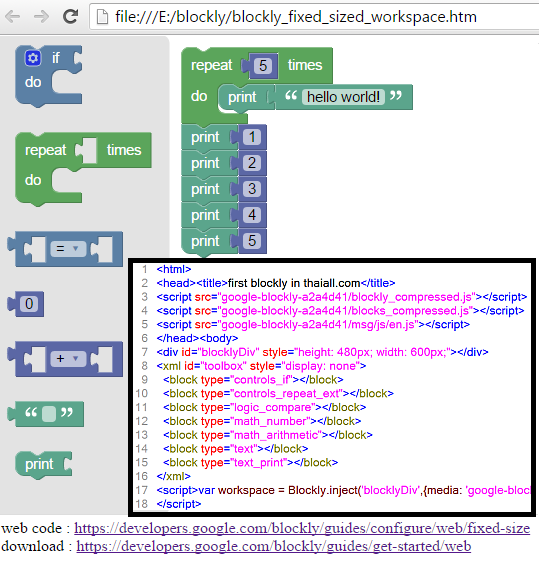Click the browser back arrow
539x566 pixels.
point(13,17)
